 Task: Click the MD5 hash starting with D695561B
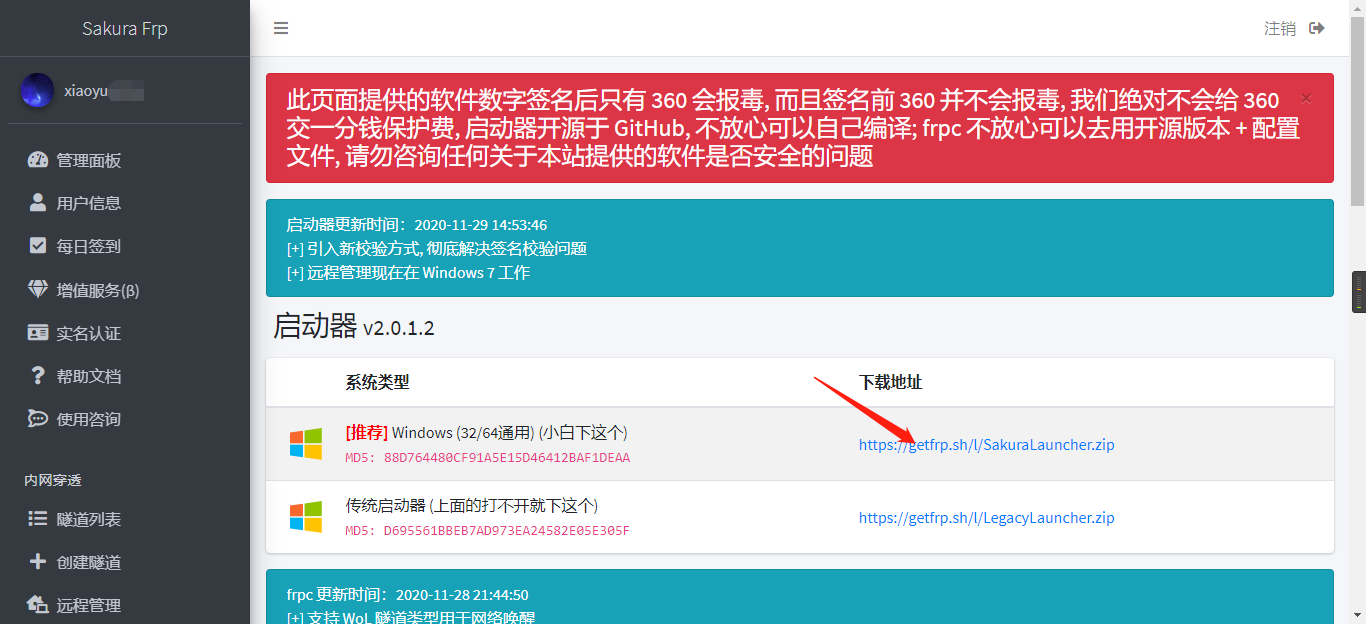point(507,531)
